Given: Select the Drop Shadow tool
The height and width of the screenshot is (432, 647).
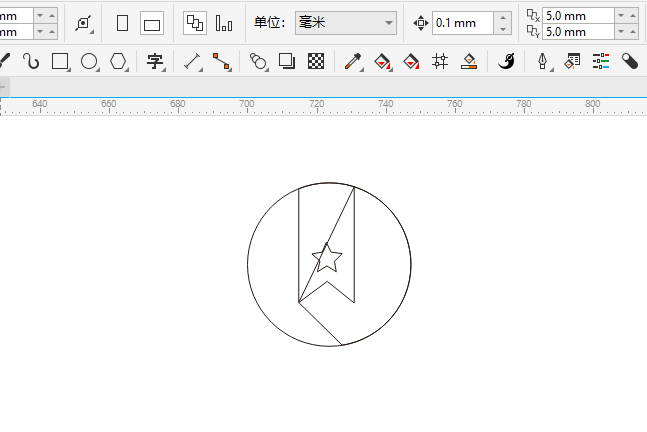Looking at the screenshot, I should [287, 61].
